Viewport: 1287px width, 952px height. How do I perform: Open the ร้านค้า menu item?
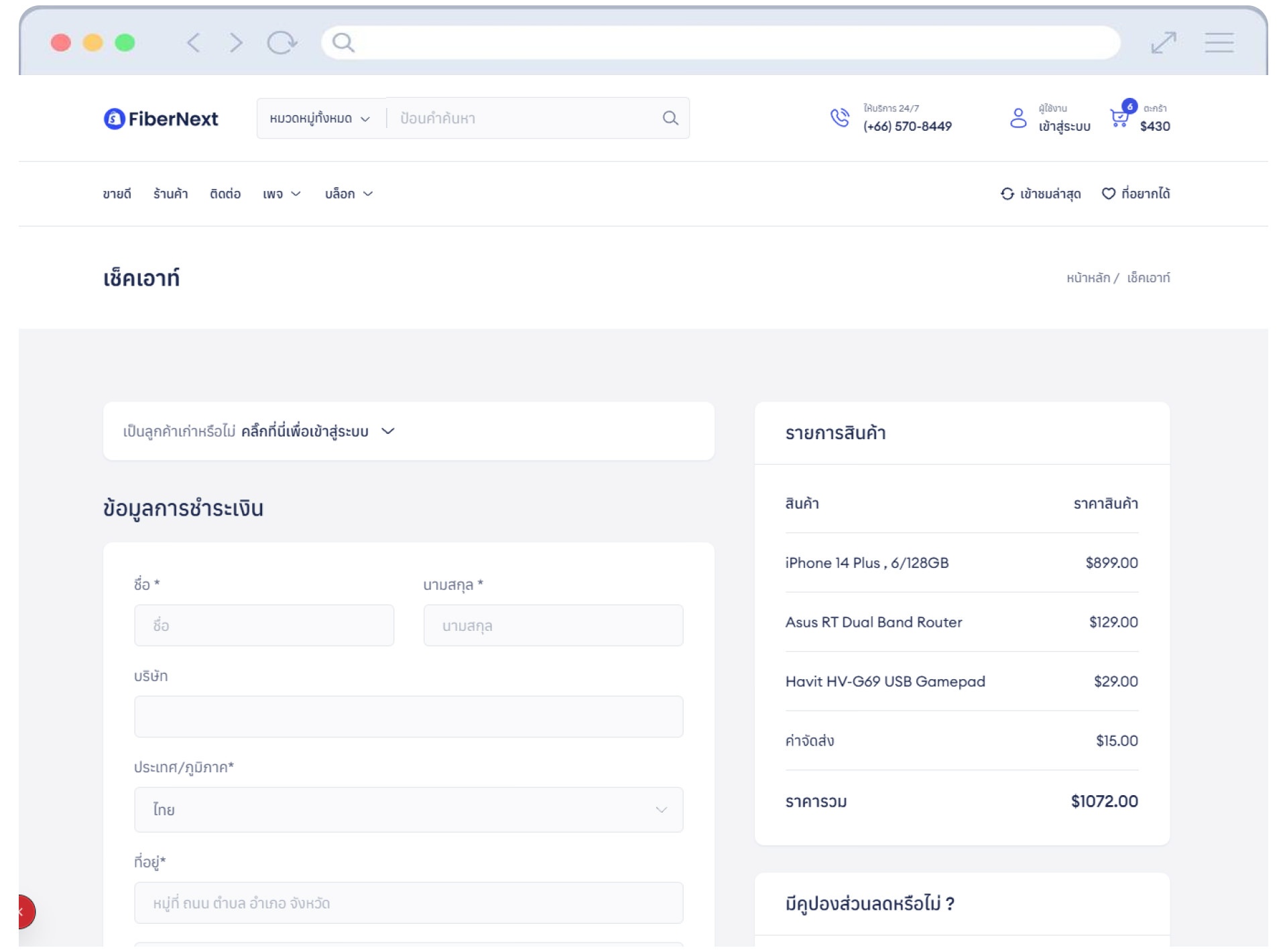pyautogui.click(x=170, y=194)
